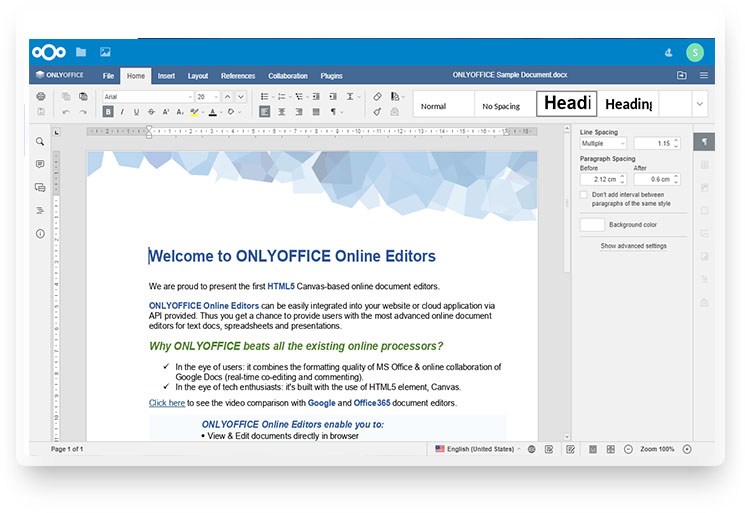Toggle Align right
The height and width of the screenshot is (513, 745).
pyautogui.click(x=299, y=112)
